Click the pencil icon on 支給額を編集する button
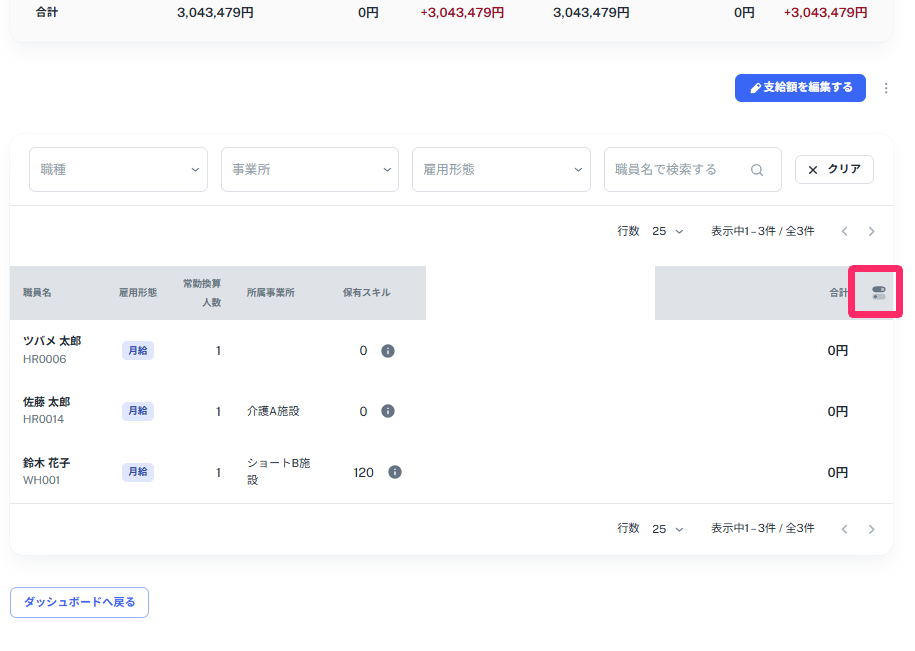Screen dimensions: 915x651 [x=753, y=88]
